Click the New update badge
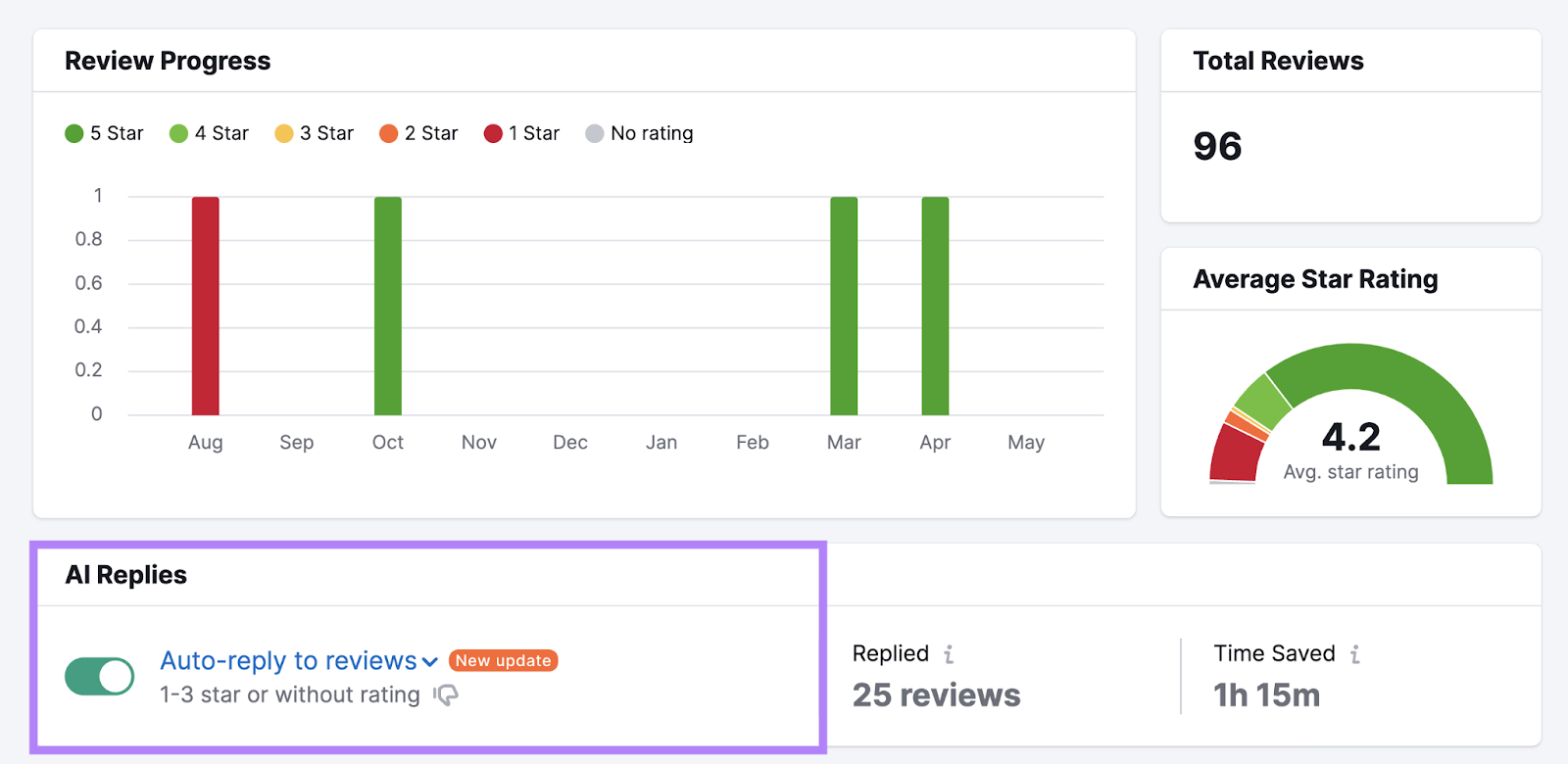This screenshot has height=764, width=1568. [x=503, y=661]
